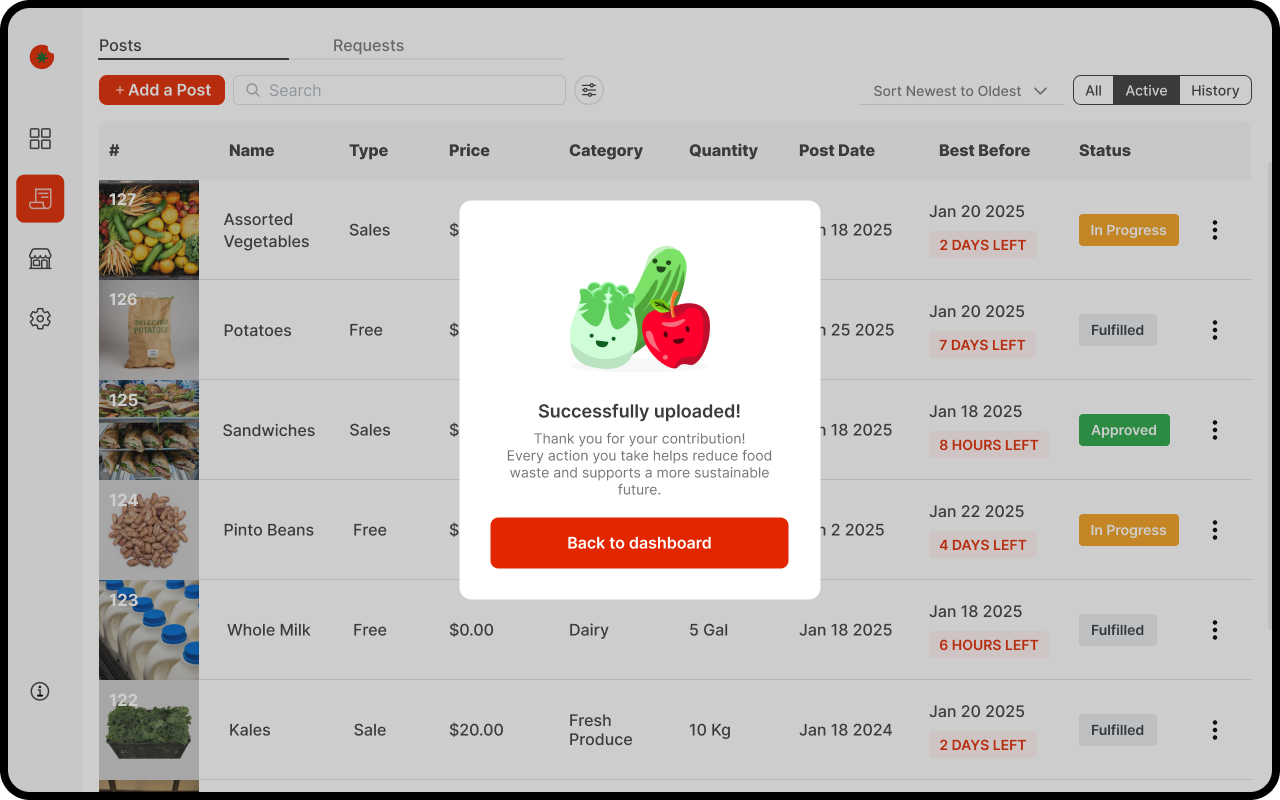The image size is (1280, 800).
Task: Open the store icon in sidebar
Action: (x=40, y=259)
